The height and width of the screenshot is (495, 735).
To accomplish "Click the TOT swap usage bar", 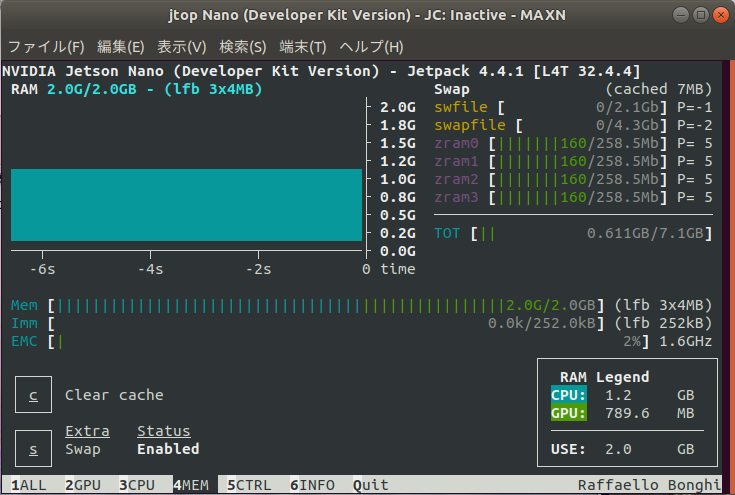I will coord(592,233).
